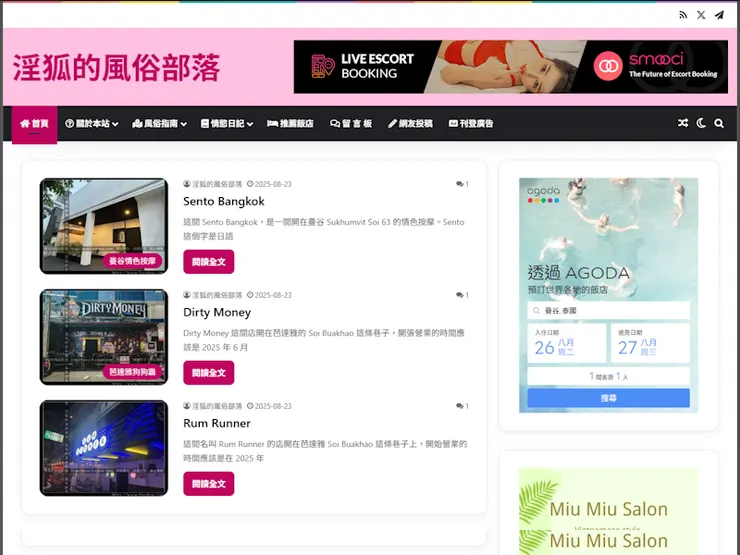Go to the 首頁 home tab
The image size is (740, 555).
click(34, 124)
